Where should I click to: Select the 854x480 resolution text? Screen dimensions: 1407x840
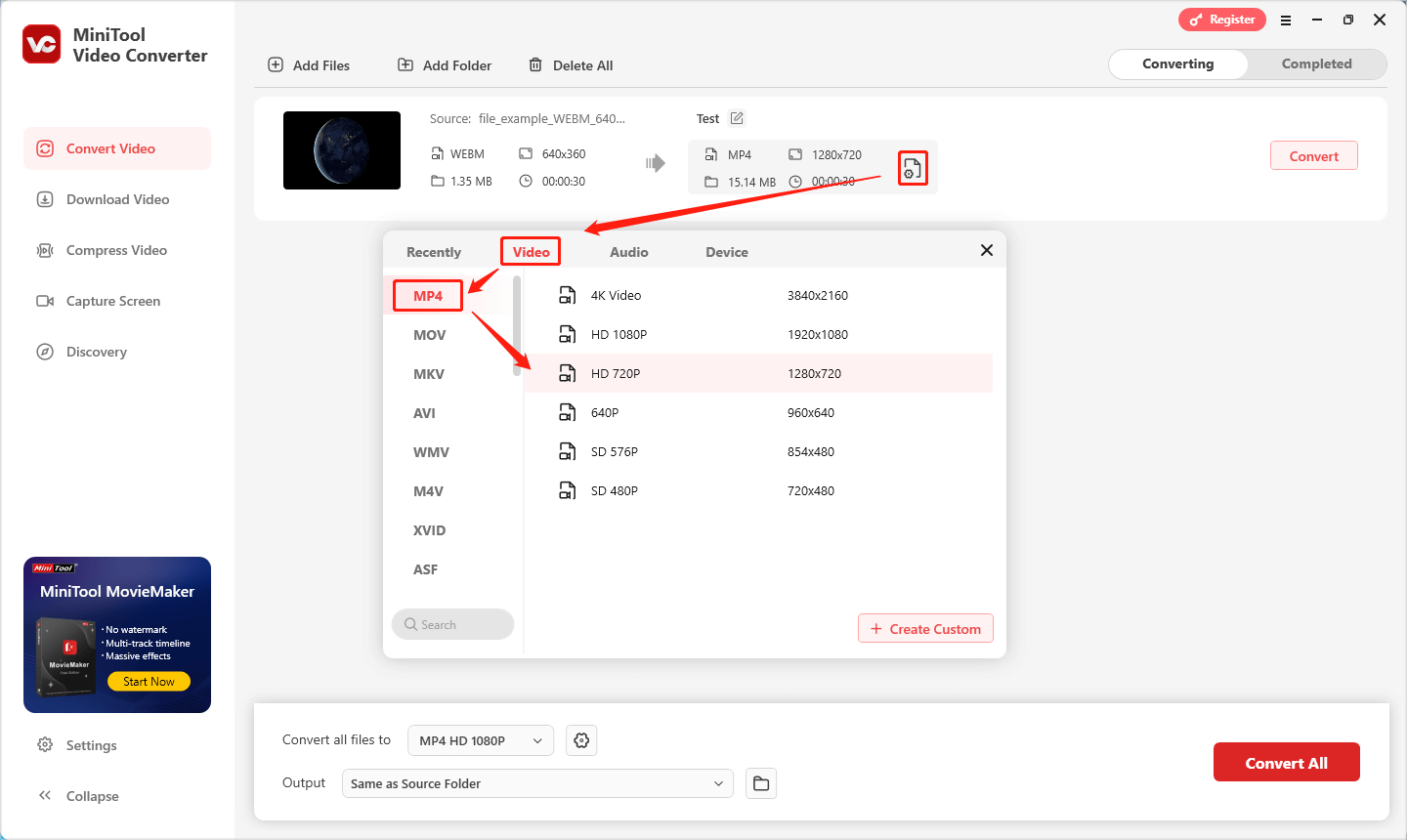[811, 451]
